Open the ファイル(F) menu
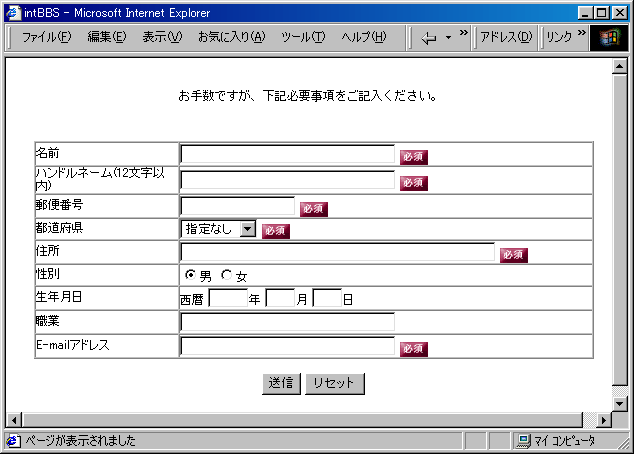Screen dimensions: 634x454 [x=46, y=37]
